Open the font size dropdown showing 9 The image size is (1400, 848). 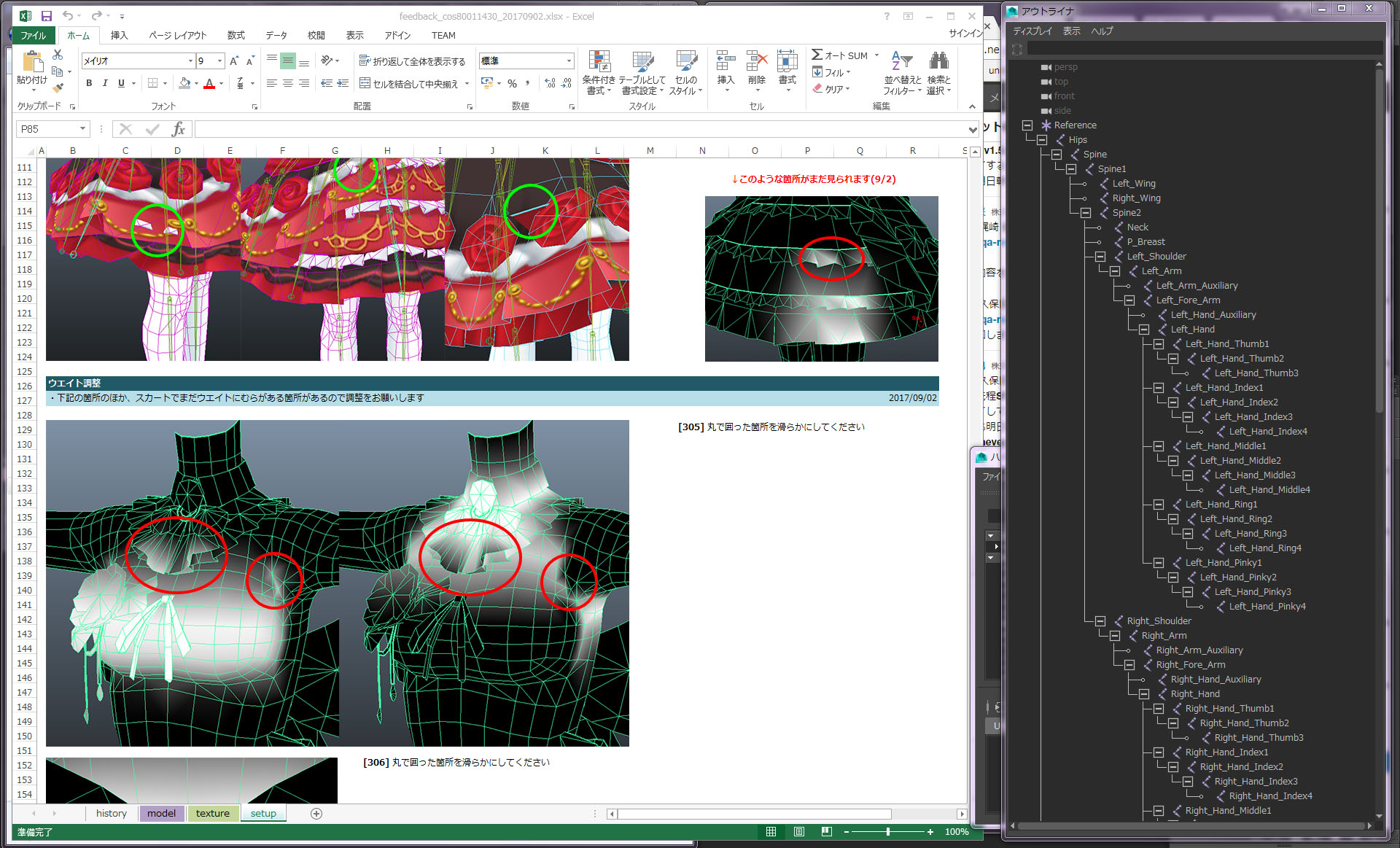click(219, 61)
